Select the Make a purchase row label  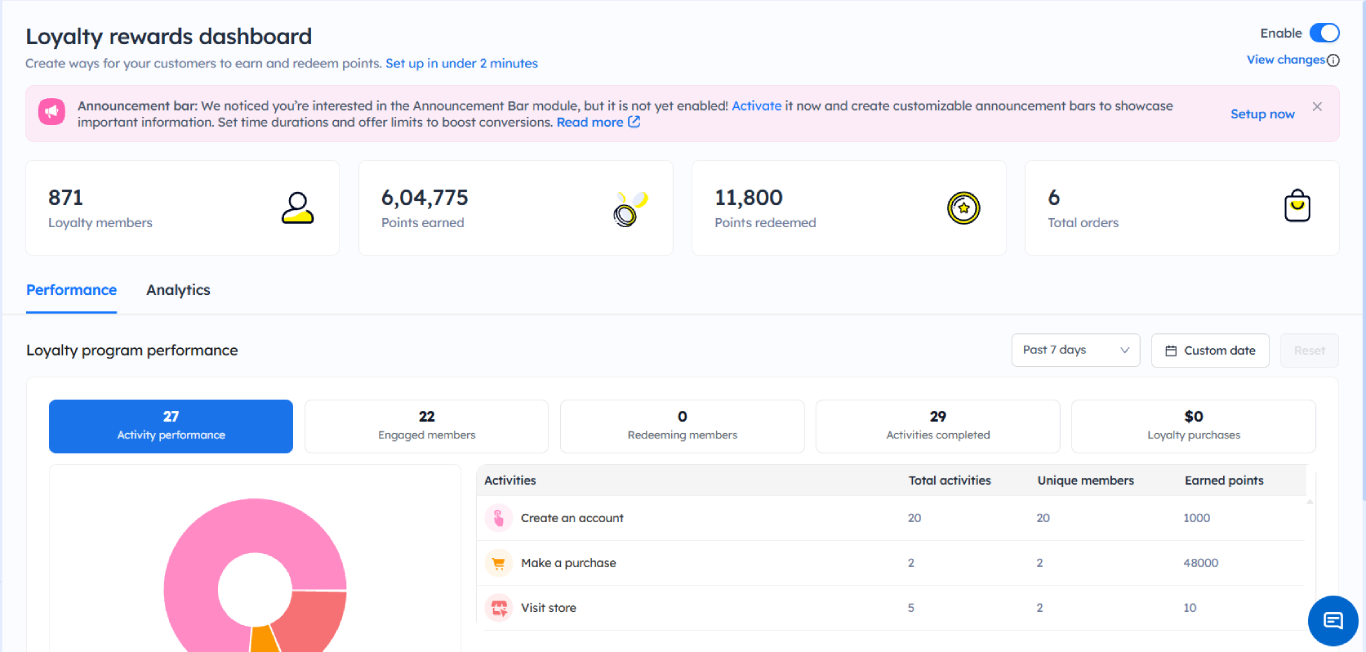pyautogui.click(x=568, y=563)
